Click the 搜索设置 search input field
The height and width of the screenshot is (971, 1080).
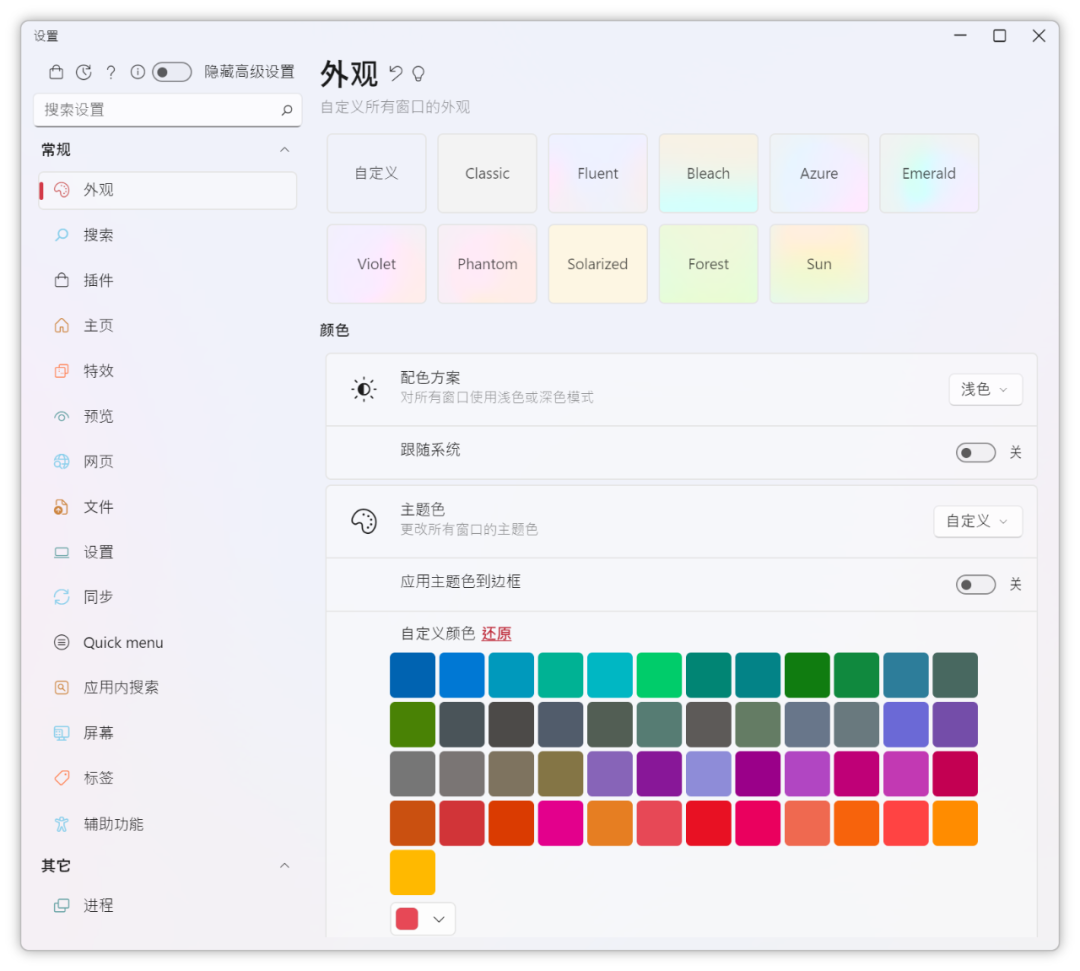167,110
